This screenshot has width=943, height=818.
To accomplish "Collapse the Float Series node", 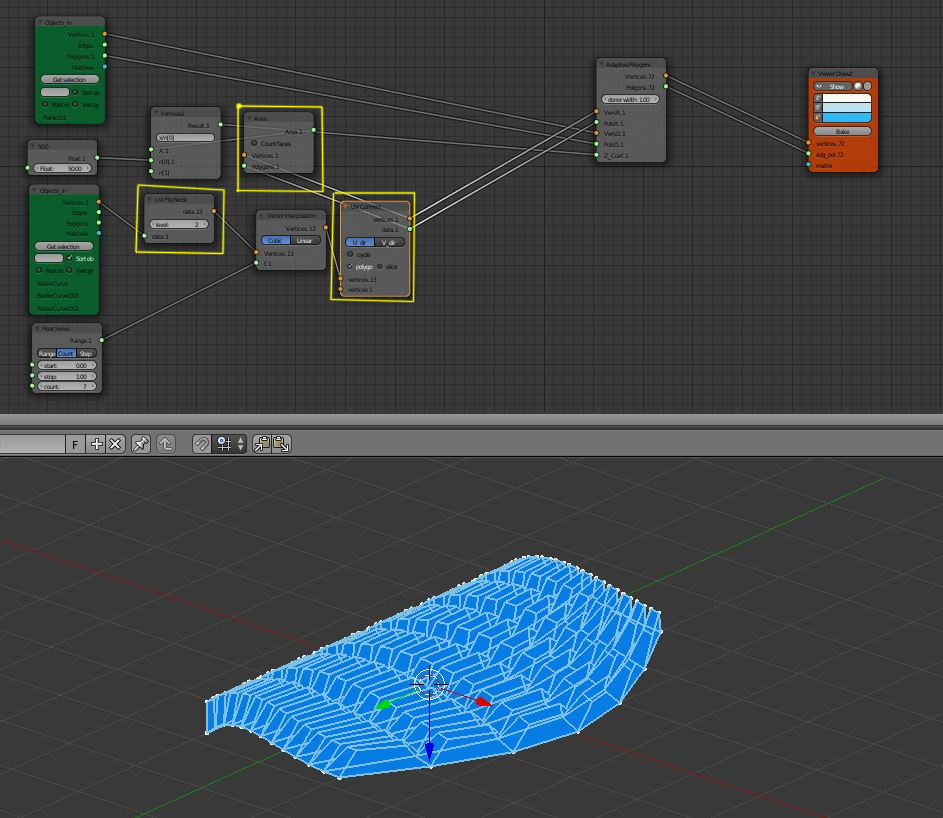I will tap(37, 328).
